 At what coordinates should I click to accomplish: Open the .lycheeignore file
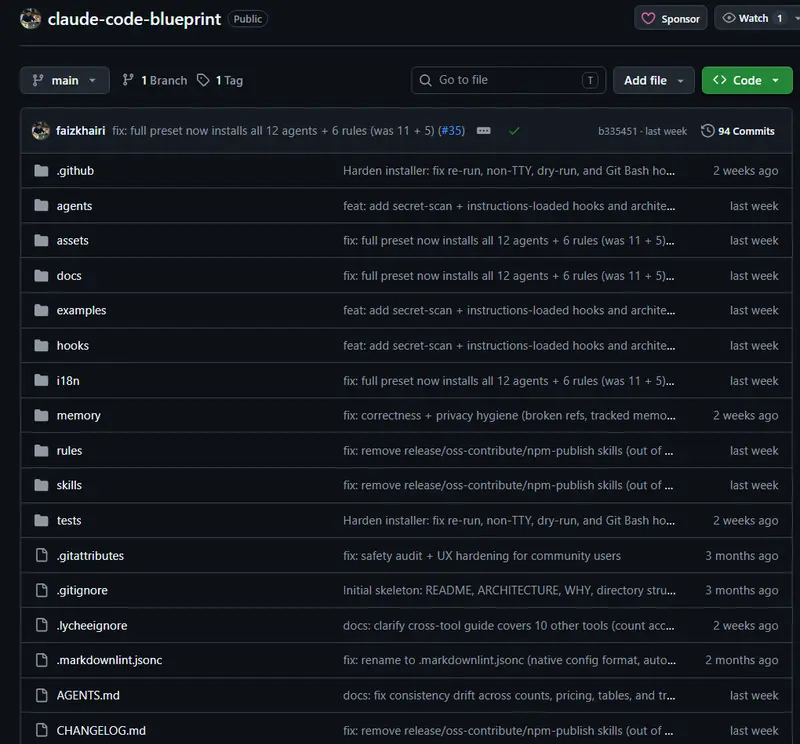coord(92,626)
